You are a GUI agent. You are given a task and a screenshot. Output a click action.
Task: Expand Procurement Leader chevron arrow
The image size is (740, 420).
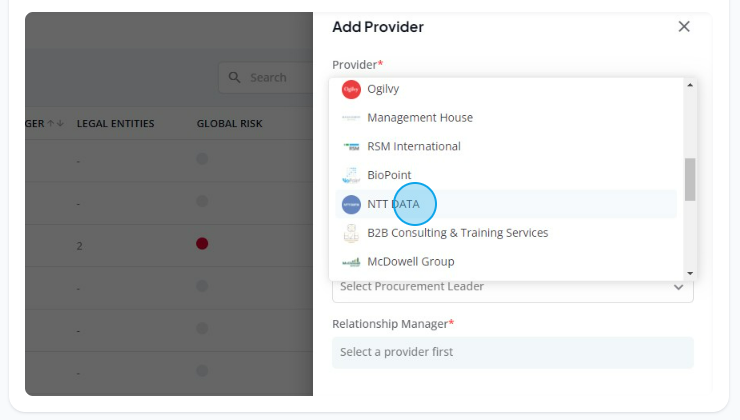679,287
